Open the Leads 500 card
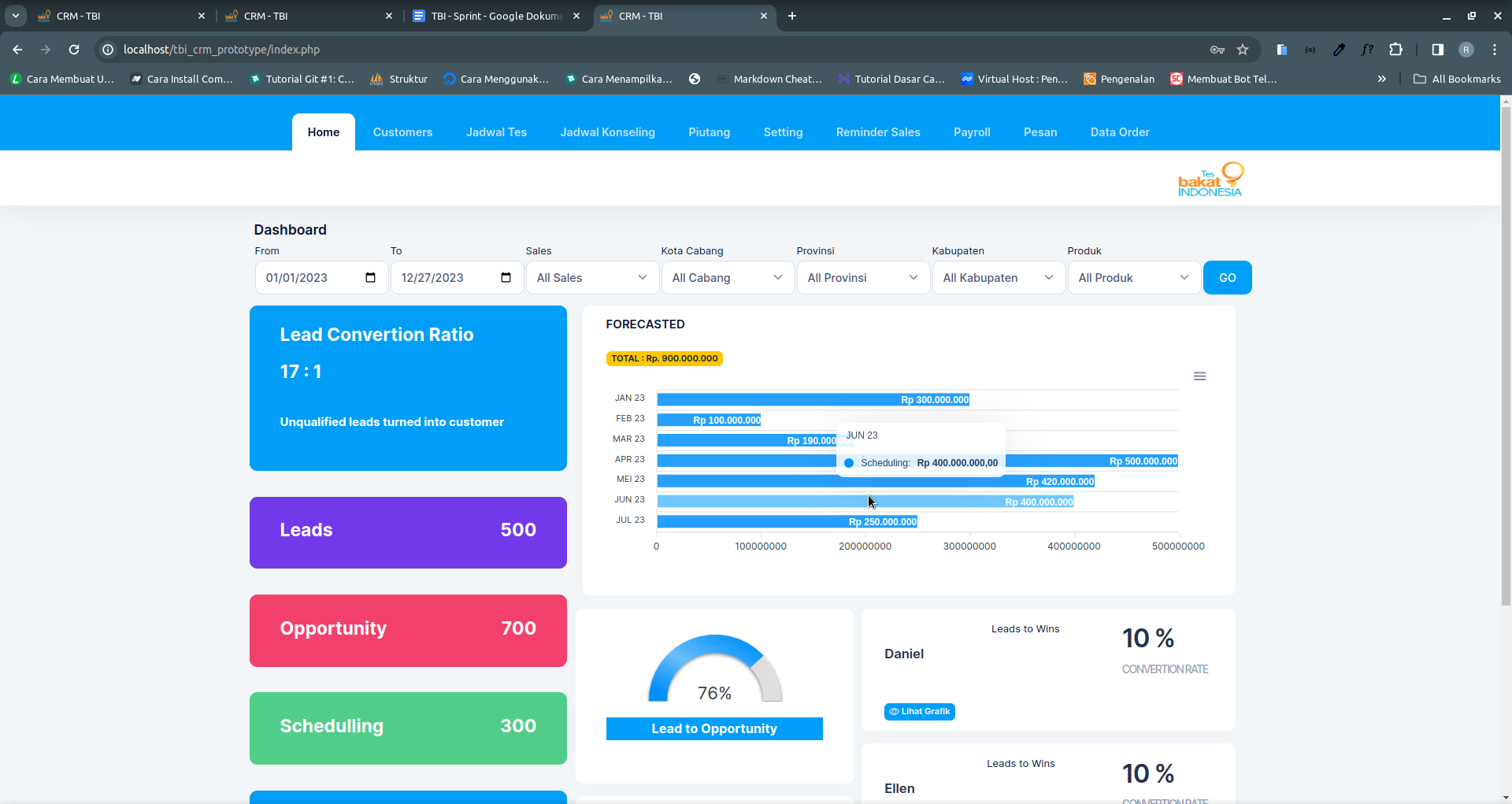 coord(408,532)
